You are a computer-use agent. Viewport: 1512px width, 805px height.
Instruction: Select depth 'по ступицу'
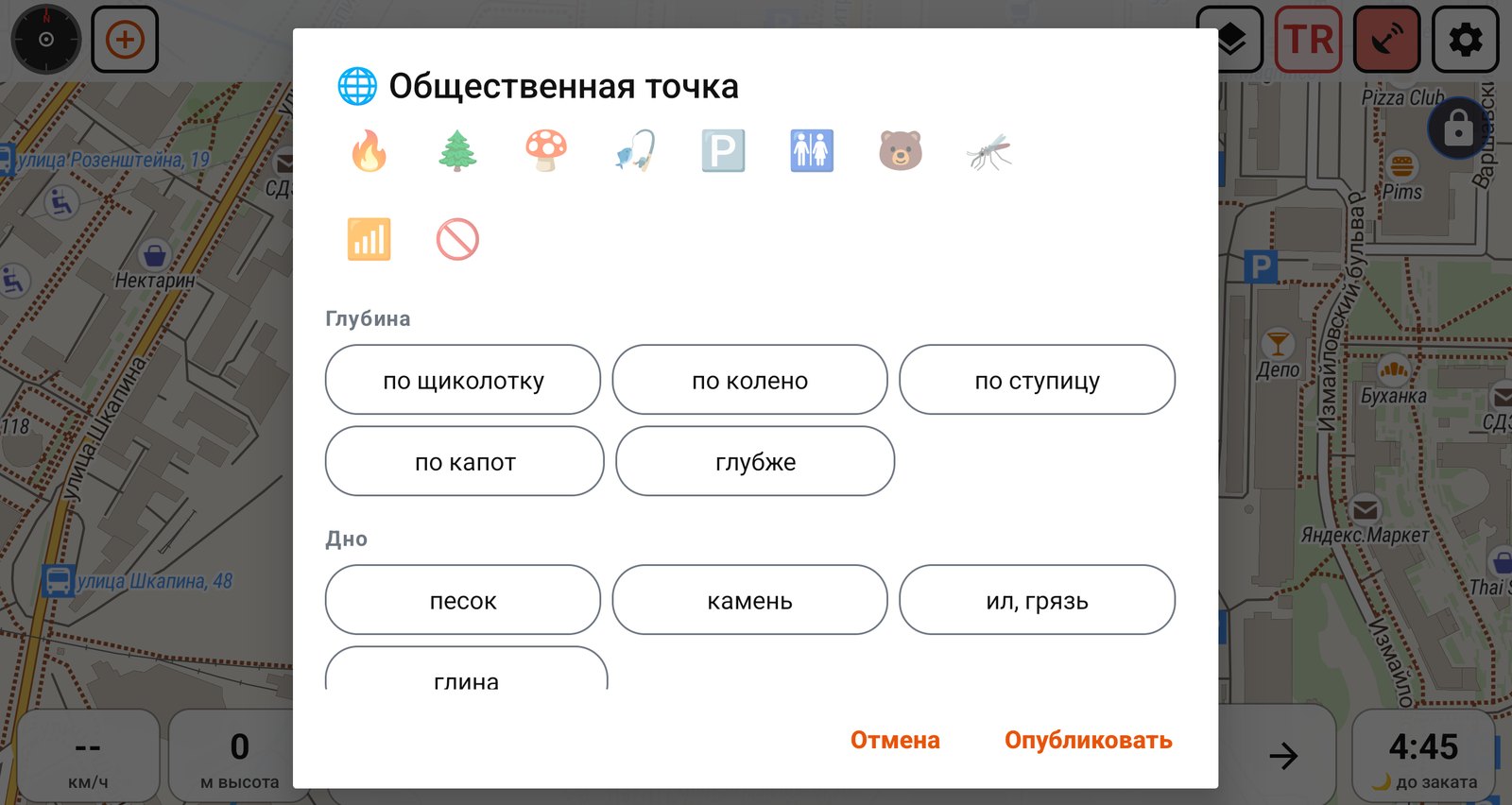(1038, 380)
